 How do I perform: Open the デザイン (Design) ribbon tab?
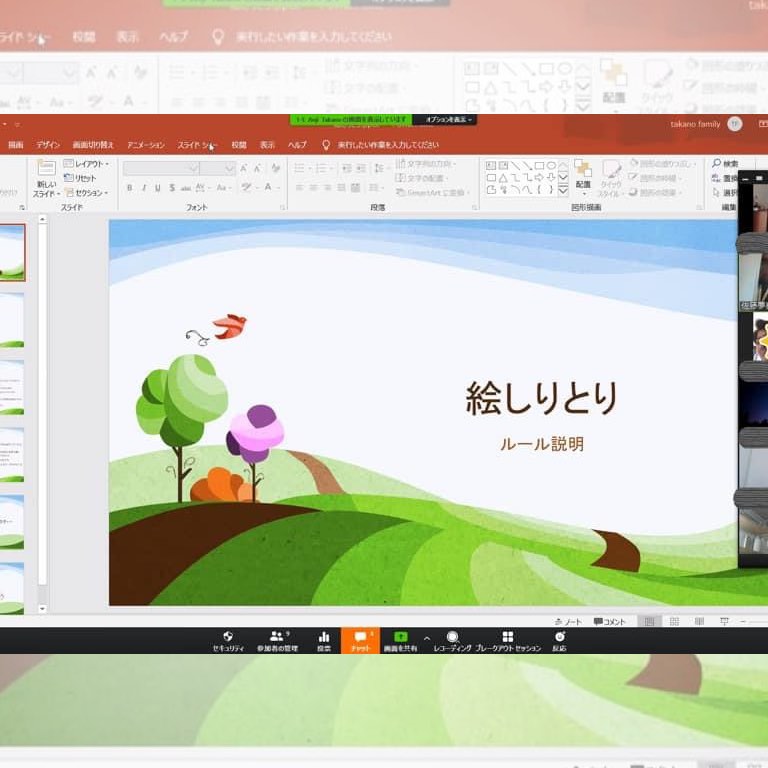coord(48,145)
